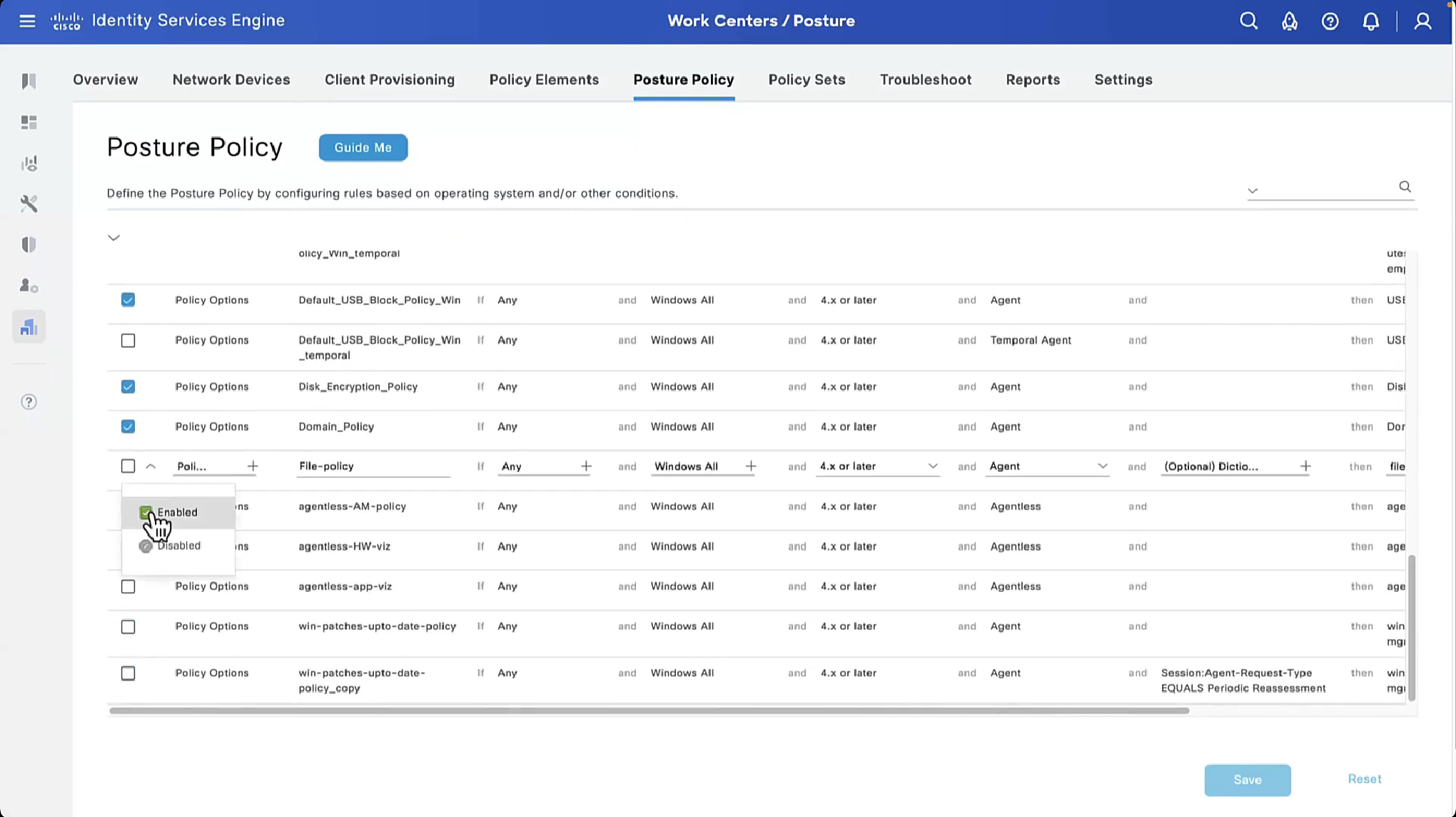Expand the Agent dropdown in File-policy row
Screen dimensions: 1456x817
(x=1102, y=466)
